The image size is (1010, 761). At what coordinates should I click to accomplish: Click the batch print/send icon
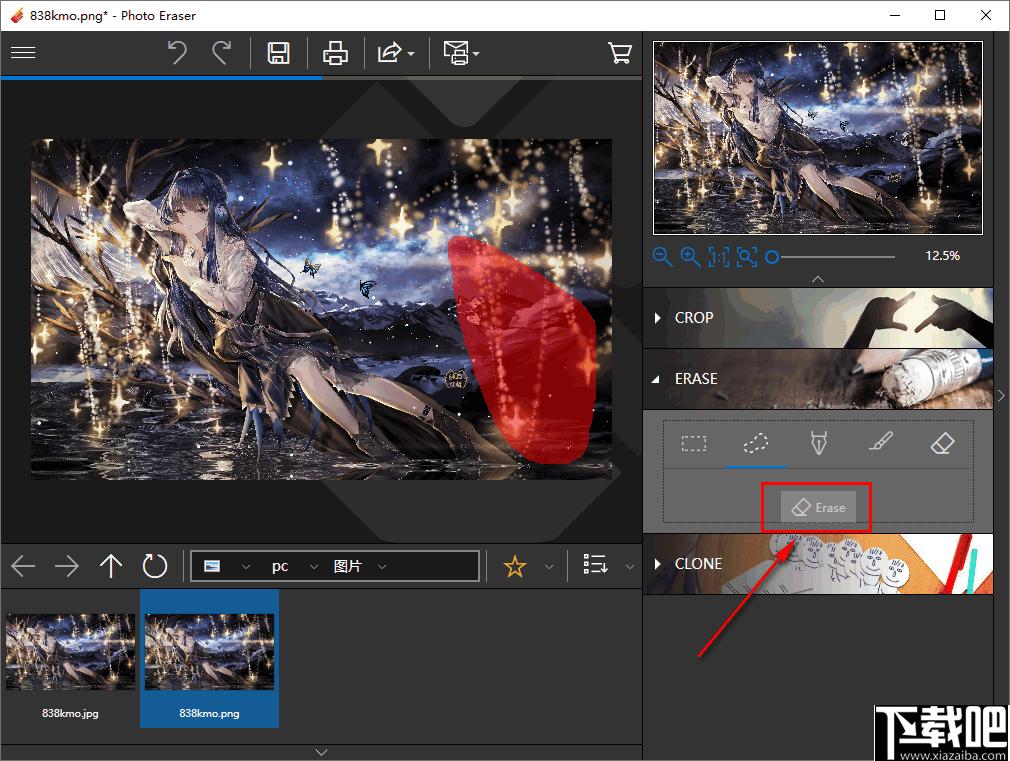(457, 53)
